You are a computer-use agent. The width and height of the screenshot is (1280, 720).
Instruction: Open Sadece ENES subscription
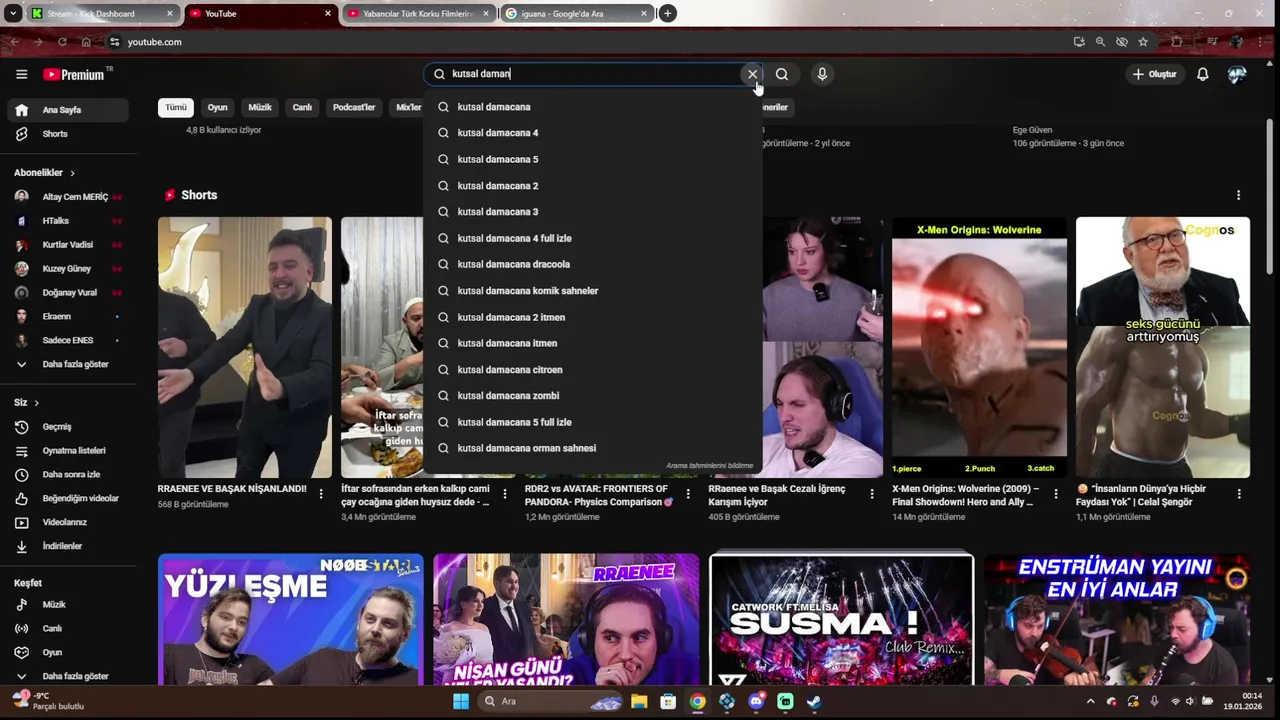pos(68,340)
